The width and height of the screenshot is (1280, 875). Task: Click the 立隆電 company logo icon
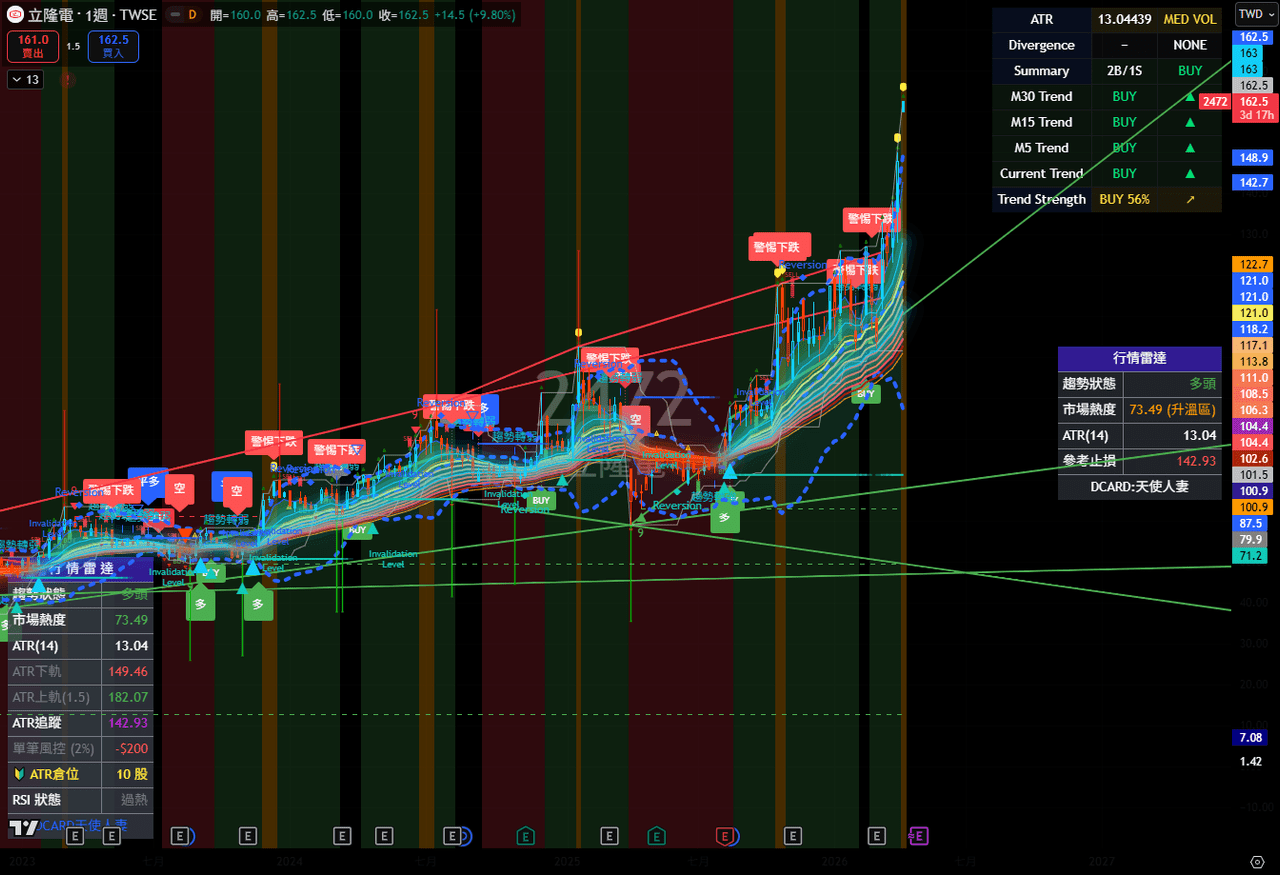pos(15,15)
